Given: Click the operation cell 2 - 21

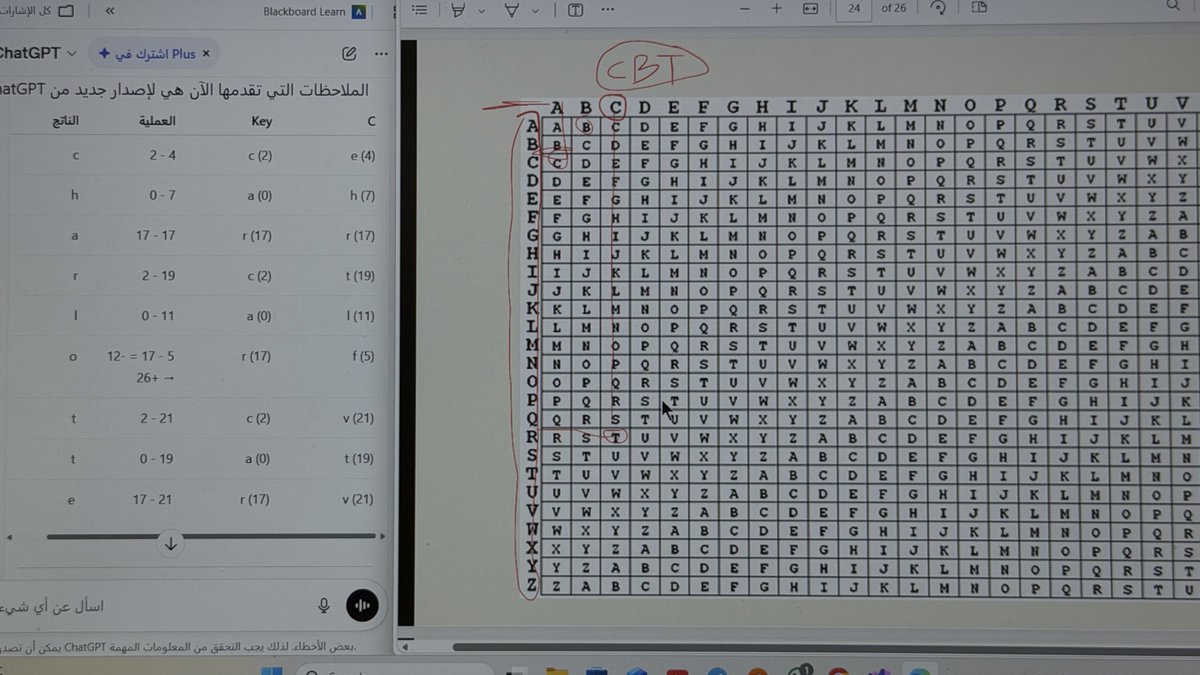Looking at the screenshot, I should (x=160, y=418).
